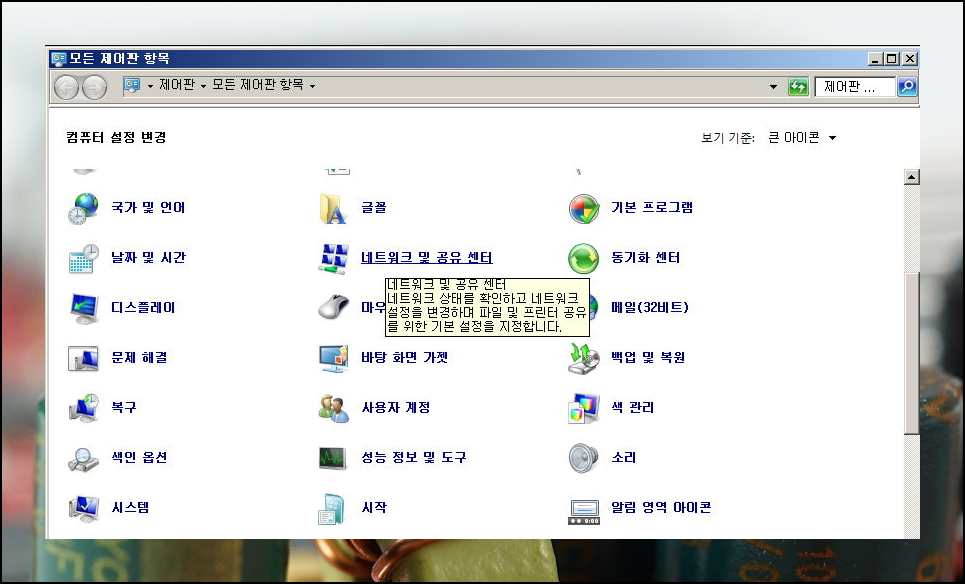
Task: Open the 문제 해결 icon
Action: coord(83,358)
